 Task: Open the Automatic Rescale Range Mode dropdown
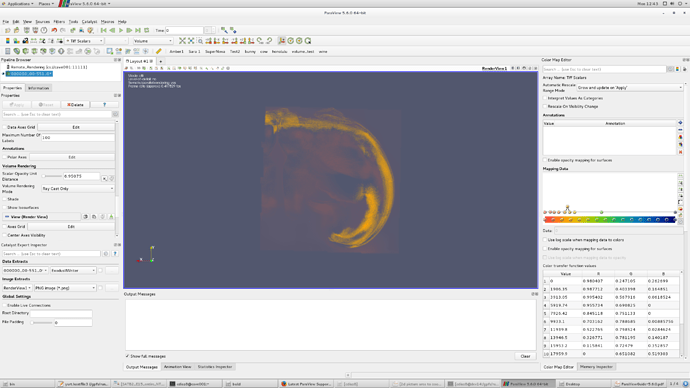(x=630, y=88)
